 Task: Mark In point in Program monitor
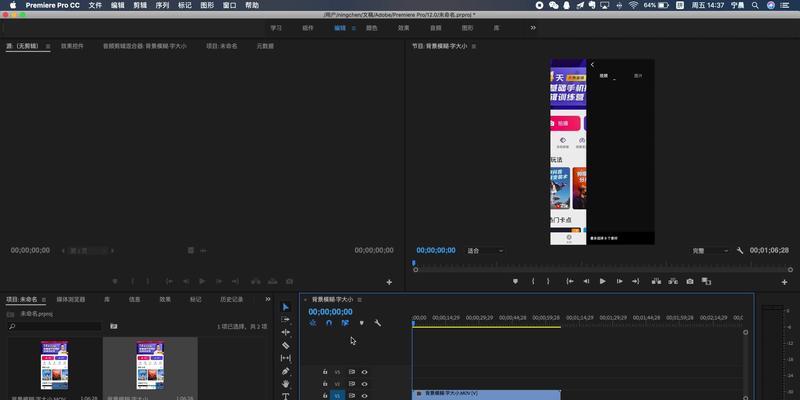coord(533,281)
